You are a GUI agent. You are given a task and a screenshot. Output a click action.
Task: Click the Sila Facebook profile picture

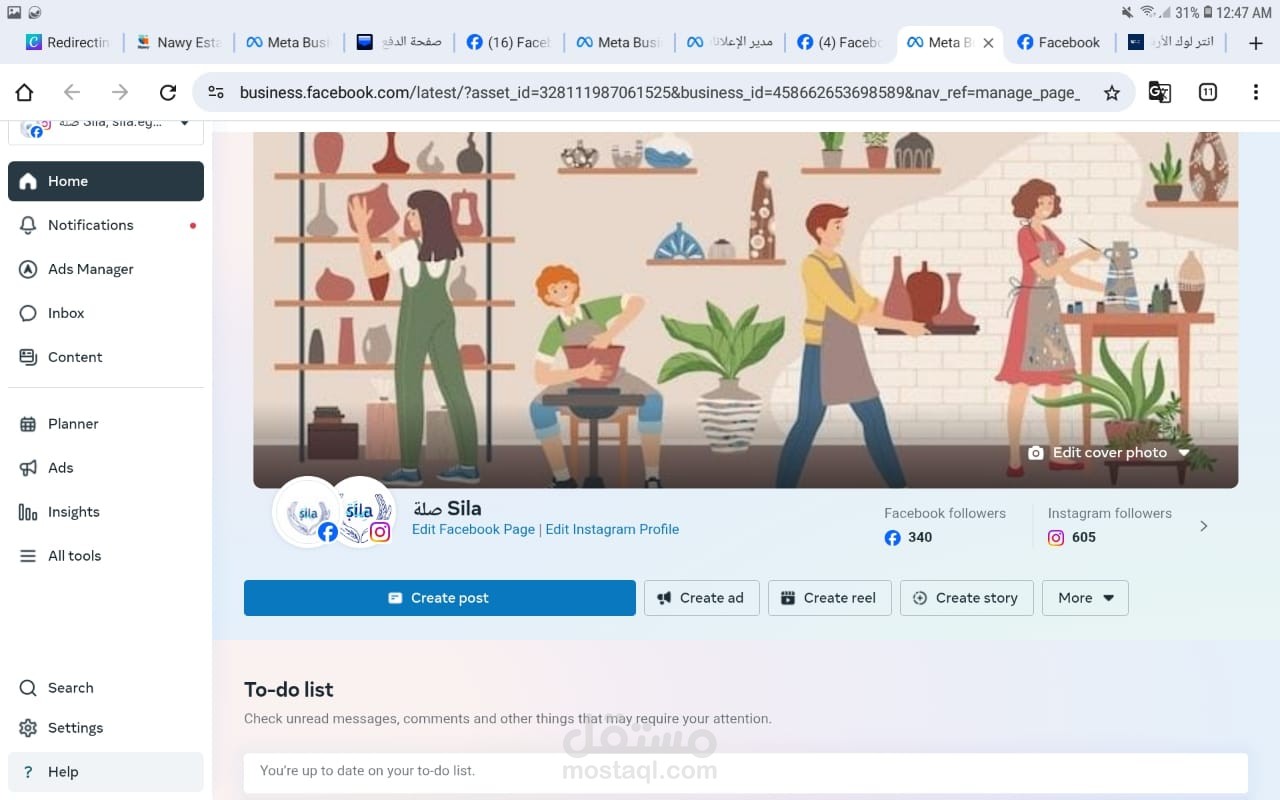[308, 512]
